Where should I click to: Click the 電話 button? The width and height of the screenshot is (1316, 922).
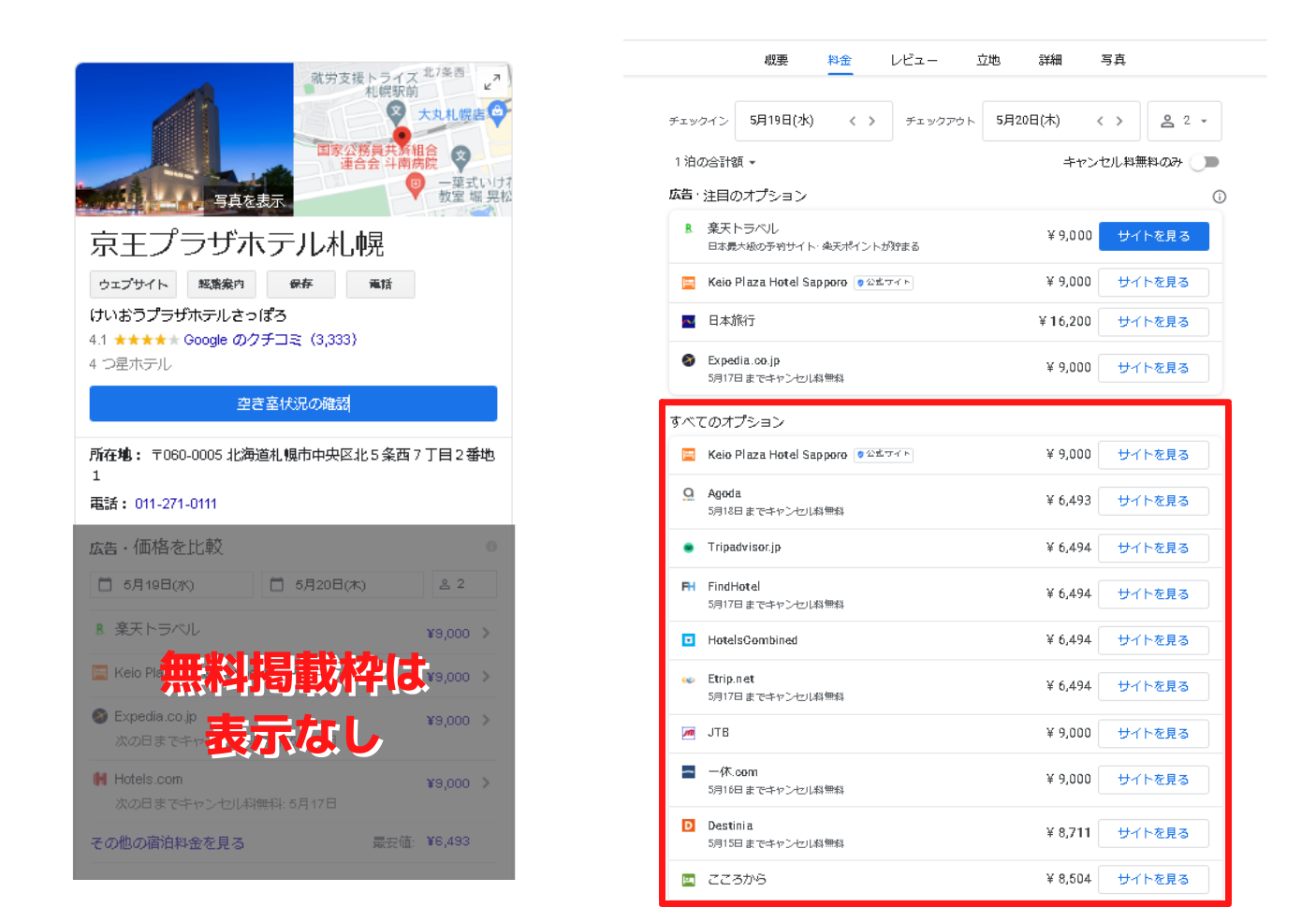[x=380, y=285]
